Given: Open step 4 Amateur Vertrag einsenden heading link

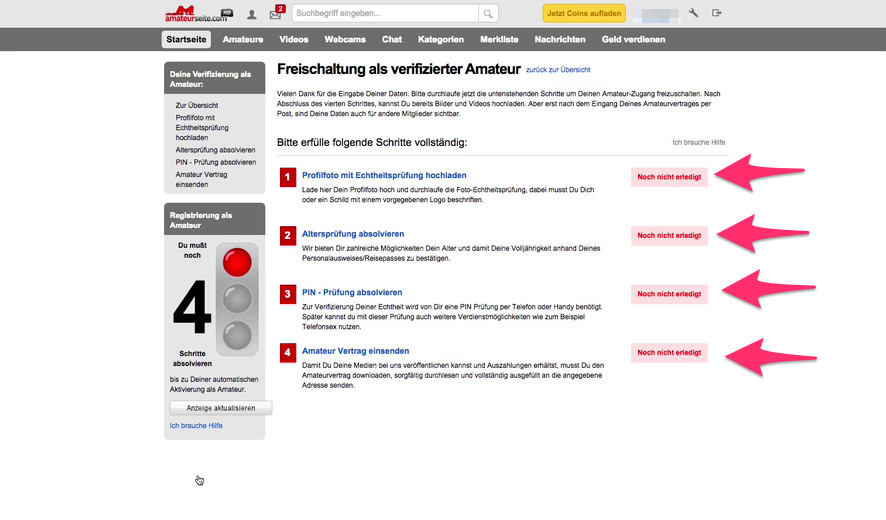Looking at the screenshot, I should pos(355,351).
